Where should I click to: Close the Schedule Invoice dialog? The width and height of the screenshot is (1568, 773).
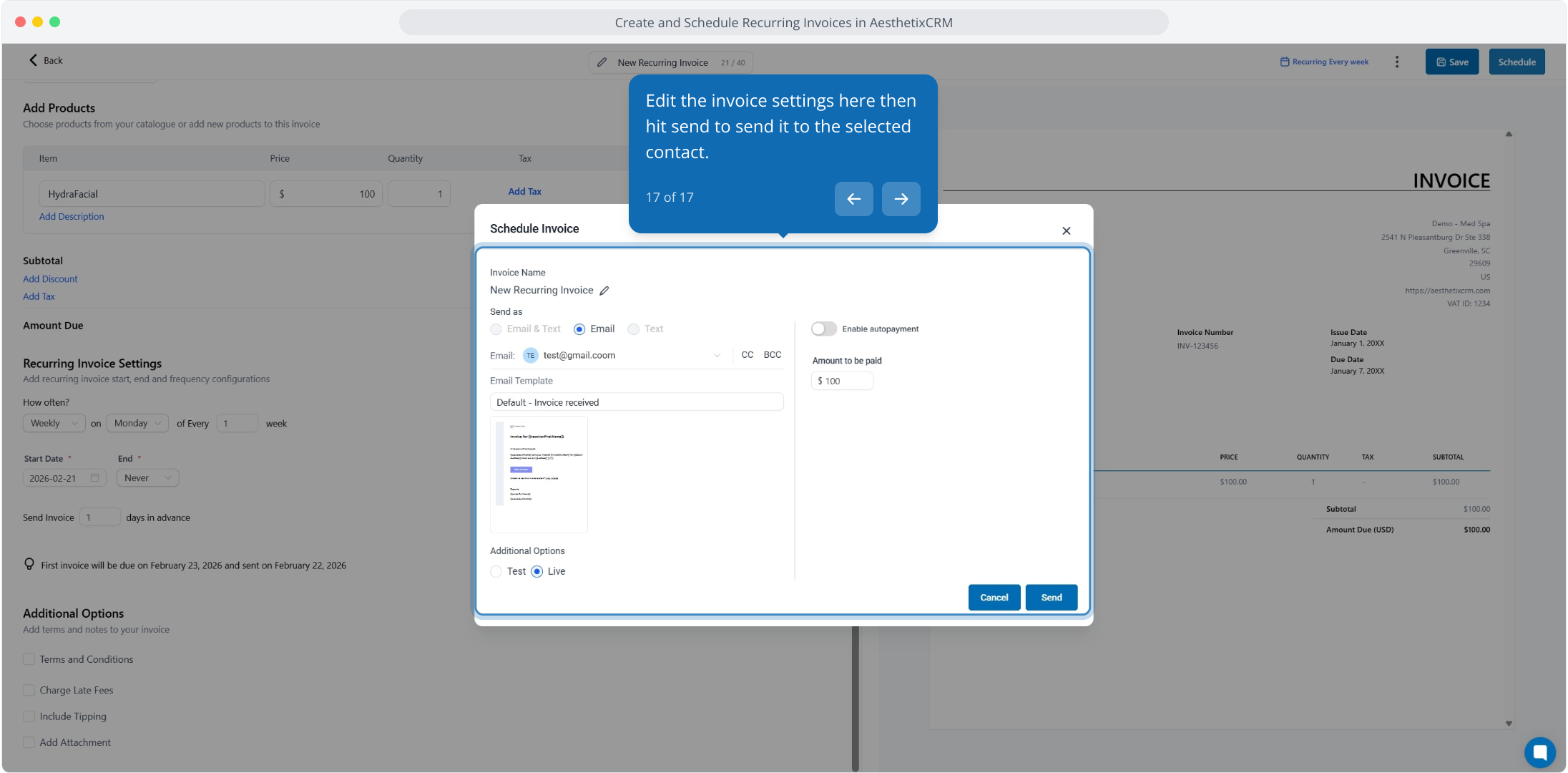coord(1066,230)
